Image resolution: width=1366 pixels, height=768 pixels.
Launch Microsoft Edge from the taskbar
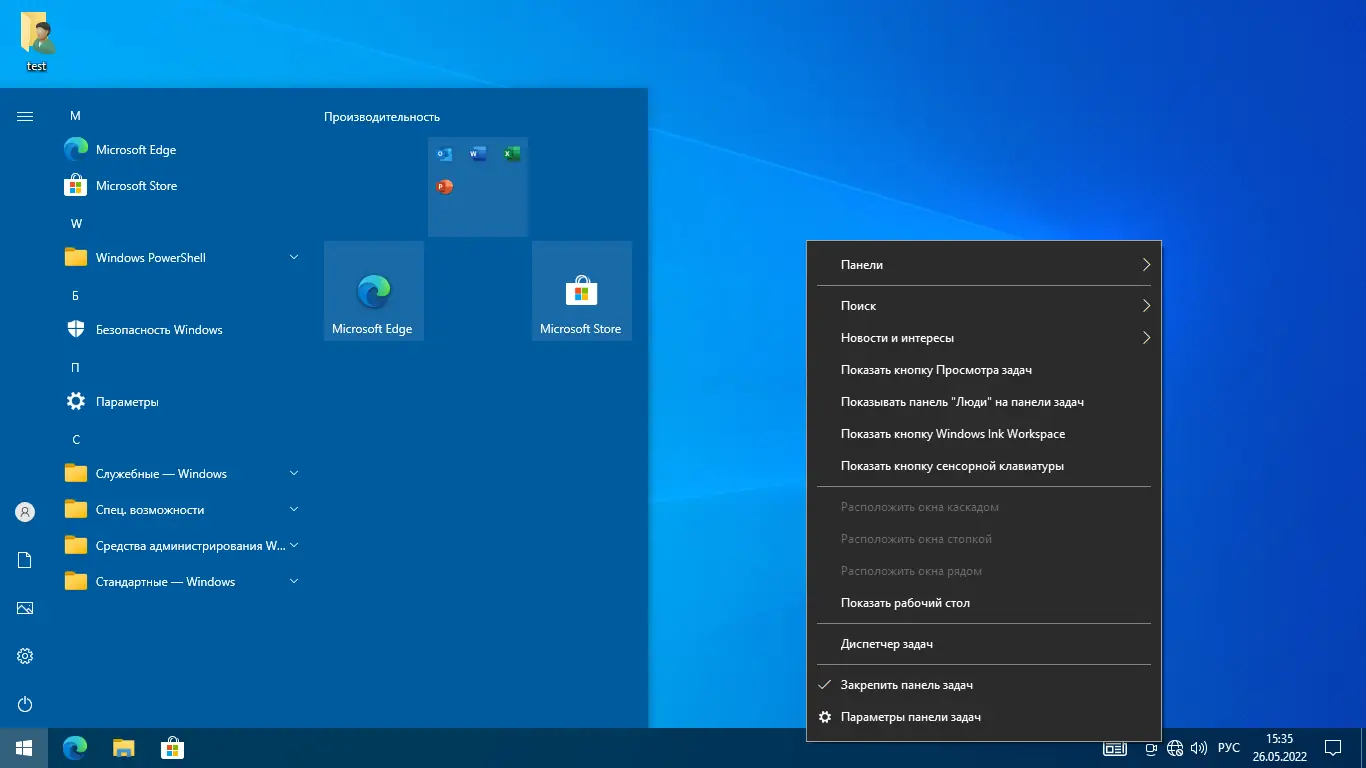tap(75, 748)
